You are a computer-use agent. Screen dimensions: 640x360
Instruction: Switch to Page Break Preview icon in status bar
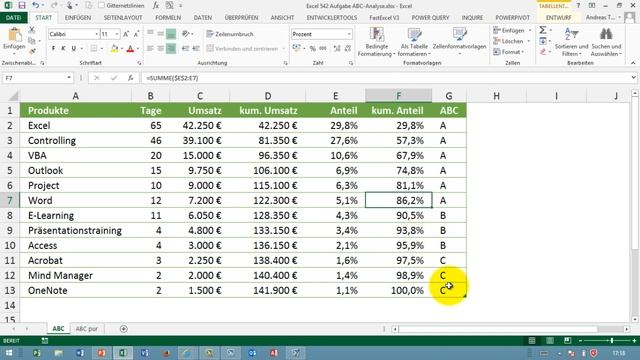(568, 340)
